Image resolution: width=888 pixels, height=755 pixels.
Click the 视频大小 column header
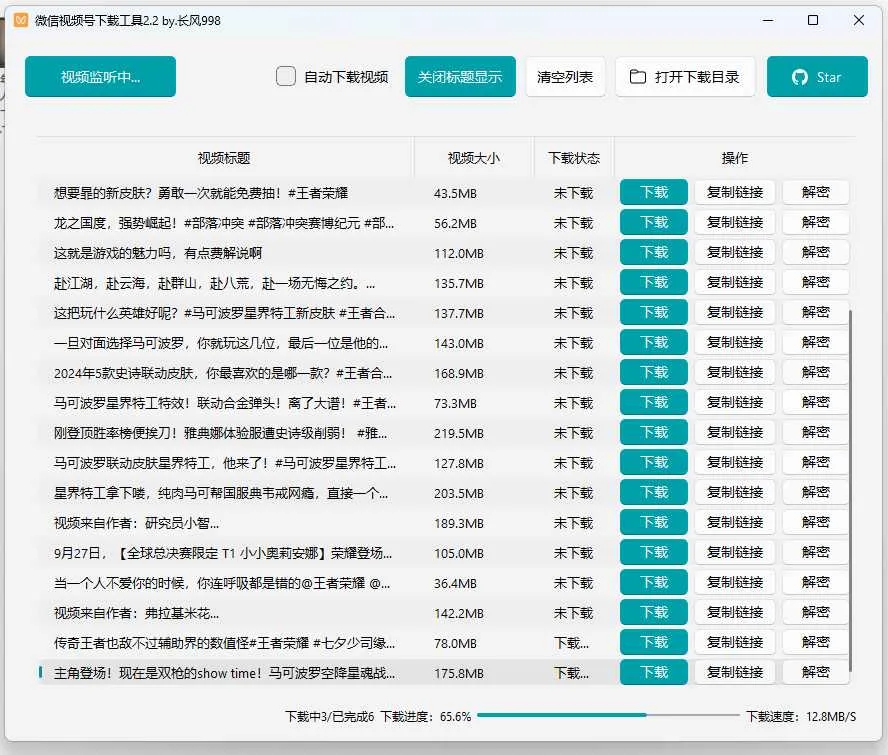click(x=473, y=158)
